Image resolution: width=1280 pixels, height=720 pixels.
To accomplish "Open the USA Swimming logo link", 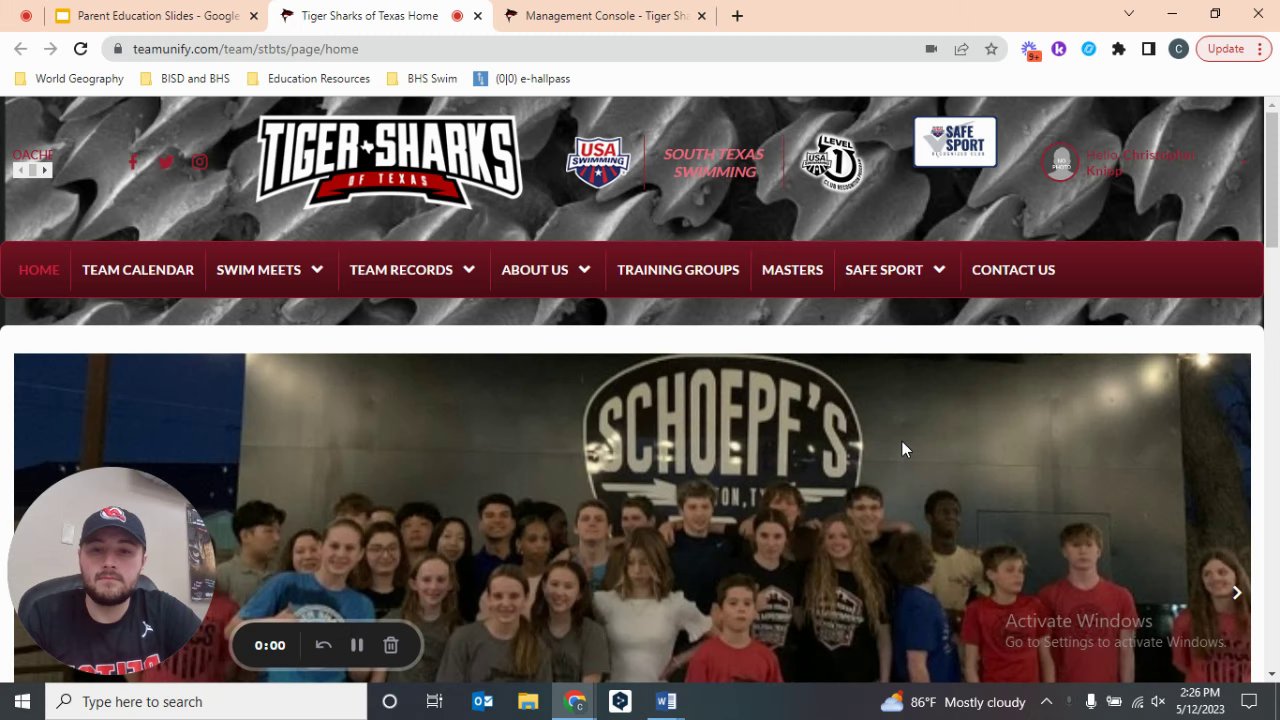I will pyautogui.click(x=597, y=161).
